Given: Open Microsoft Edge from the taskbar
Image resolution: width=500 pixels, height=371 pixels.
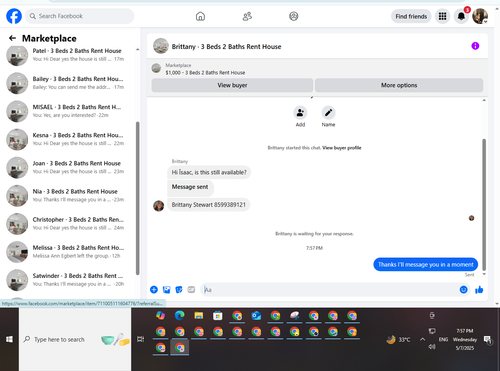Looking at the screenshot, I should pyautogui.click(x=180, y=315).
